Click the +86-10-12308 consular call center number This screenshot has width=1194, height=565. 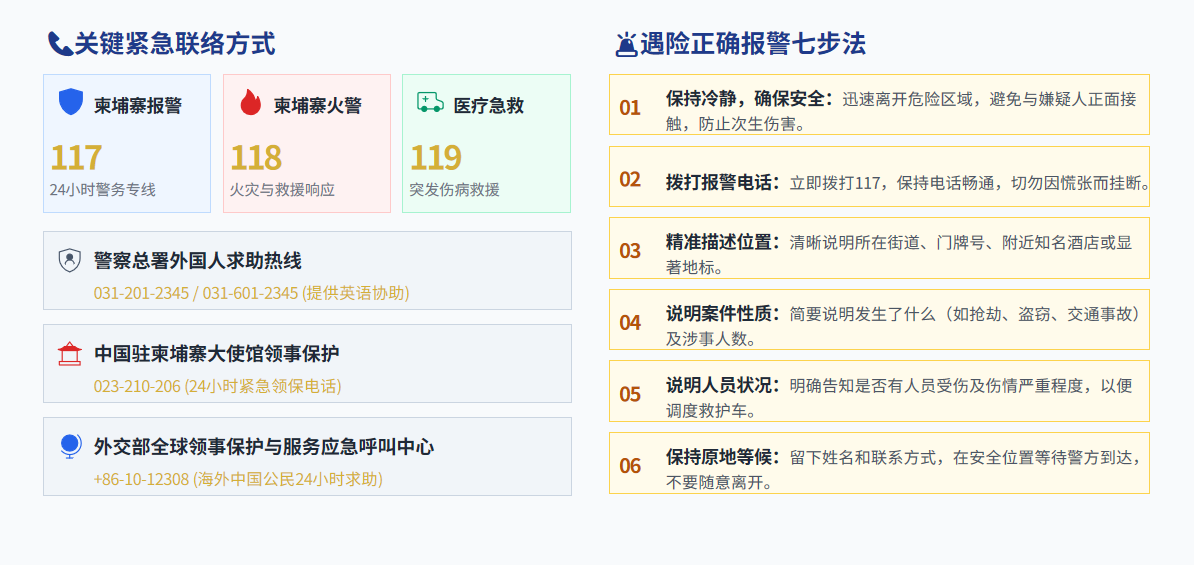point(141,479)
